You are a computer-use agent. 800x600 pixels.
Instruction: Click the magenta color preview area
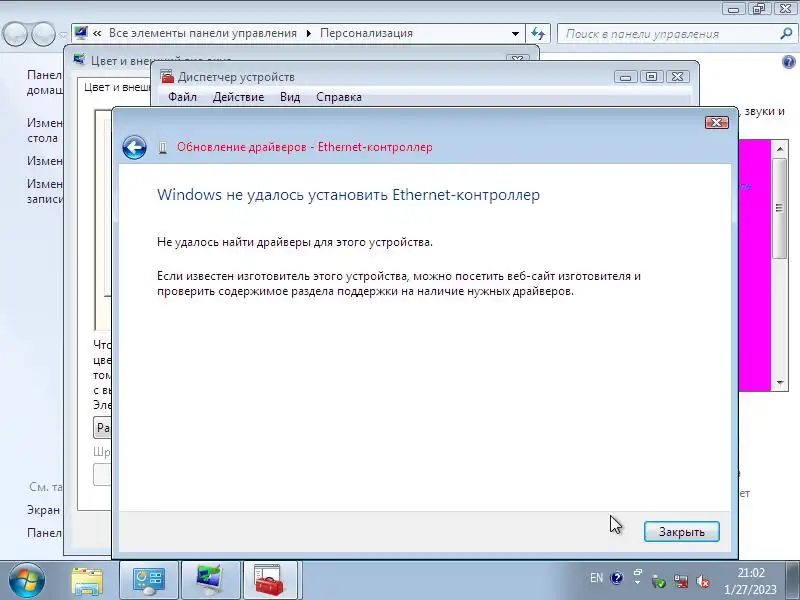tap(754, 265)
